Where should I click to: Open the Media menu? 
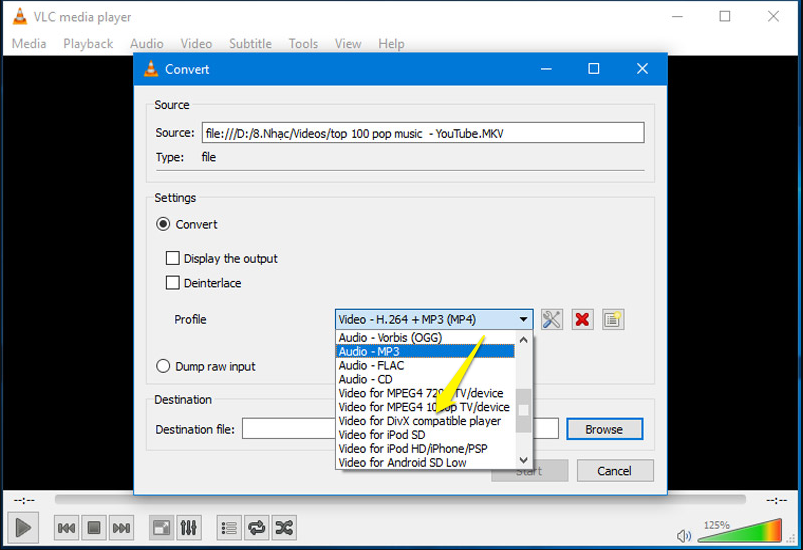point(29,44)
